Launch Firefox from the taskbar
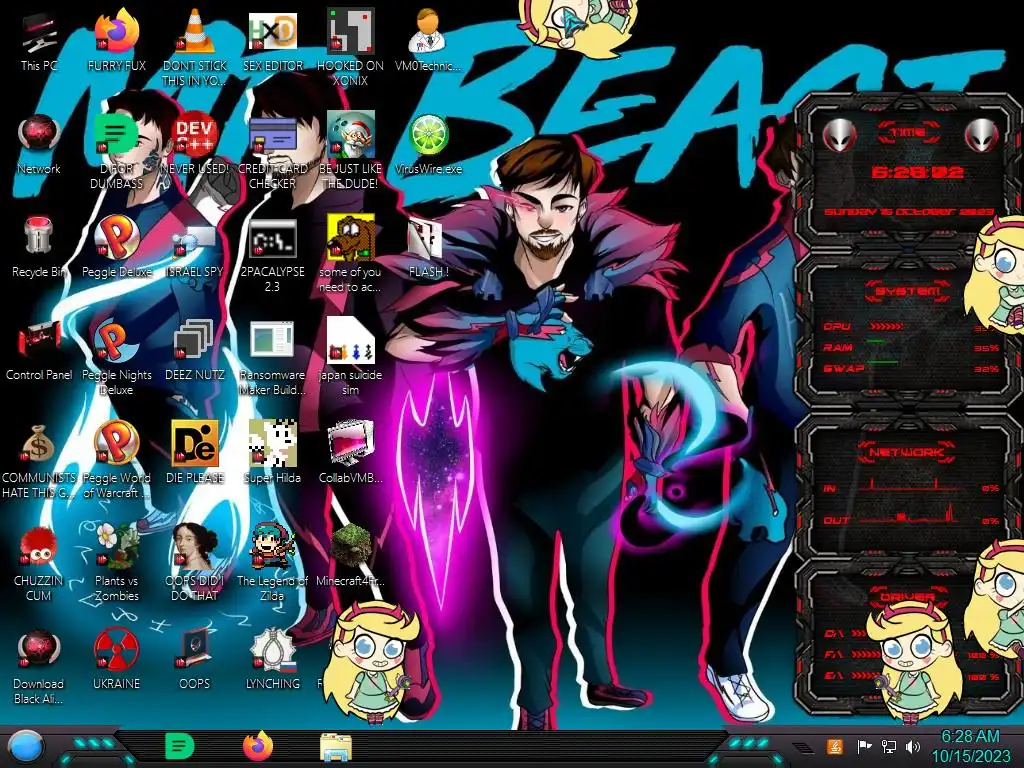 pyautogui.click(x=258, y=746)
